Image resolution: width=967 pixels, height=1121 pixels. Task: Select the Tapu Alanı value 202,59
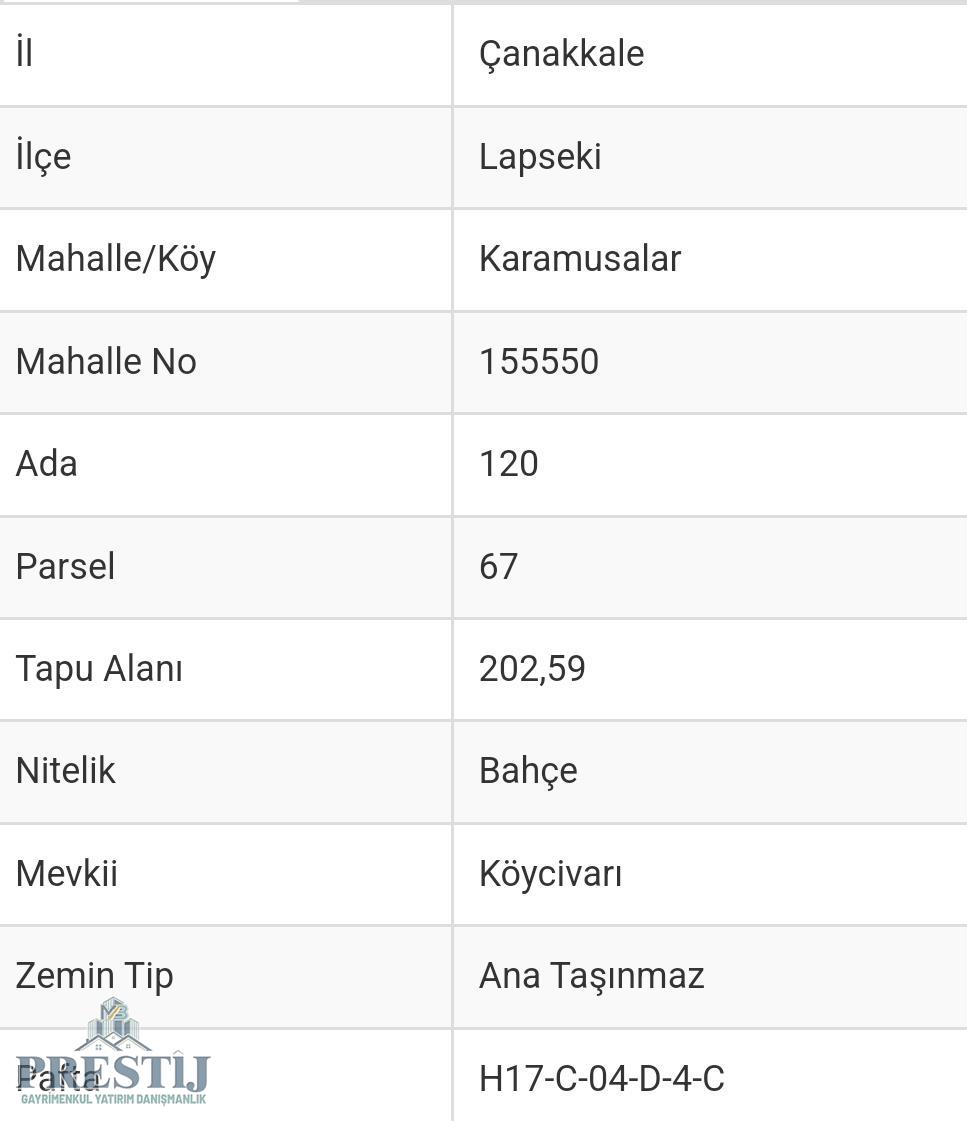click(x=532, y=669)
